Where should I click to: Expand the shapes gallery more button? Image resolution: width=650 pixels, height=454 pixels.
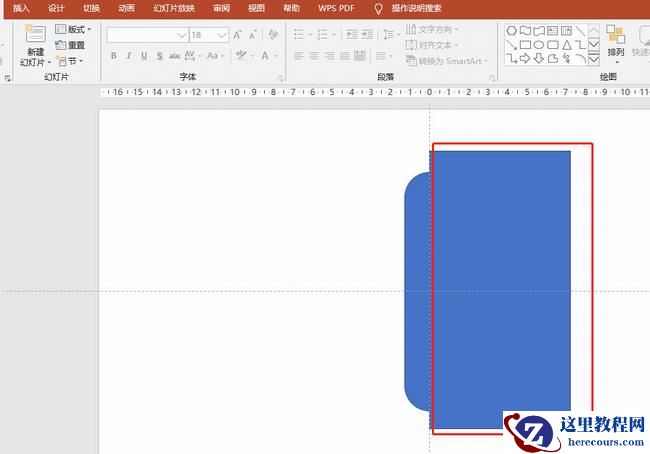point(594,59)
